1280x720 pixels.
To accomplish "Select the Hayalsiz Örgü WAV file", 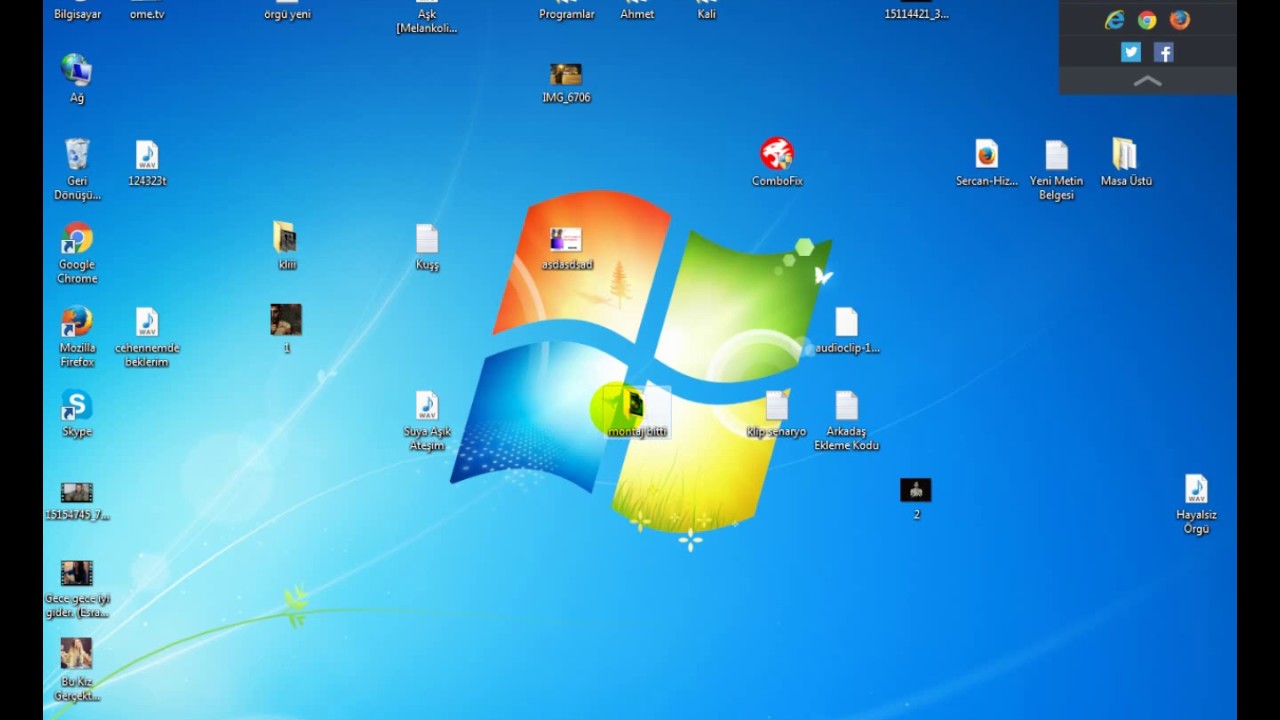I will click(1197, 489).
